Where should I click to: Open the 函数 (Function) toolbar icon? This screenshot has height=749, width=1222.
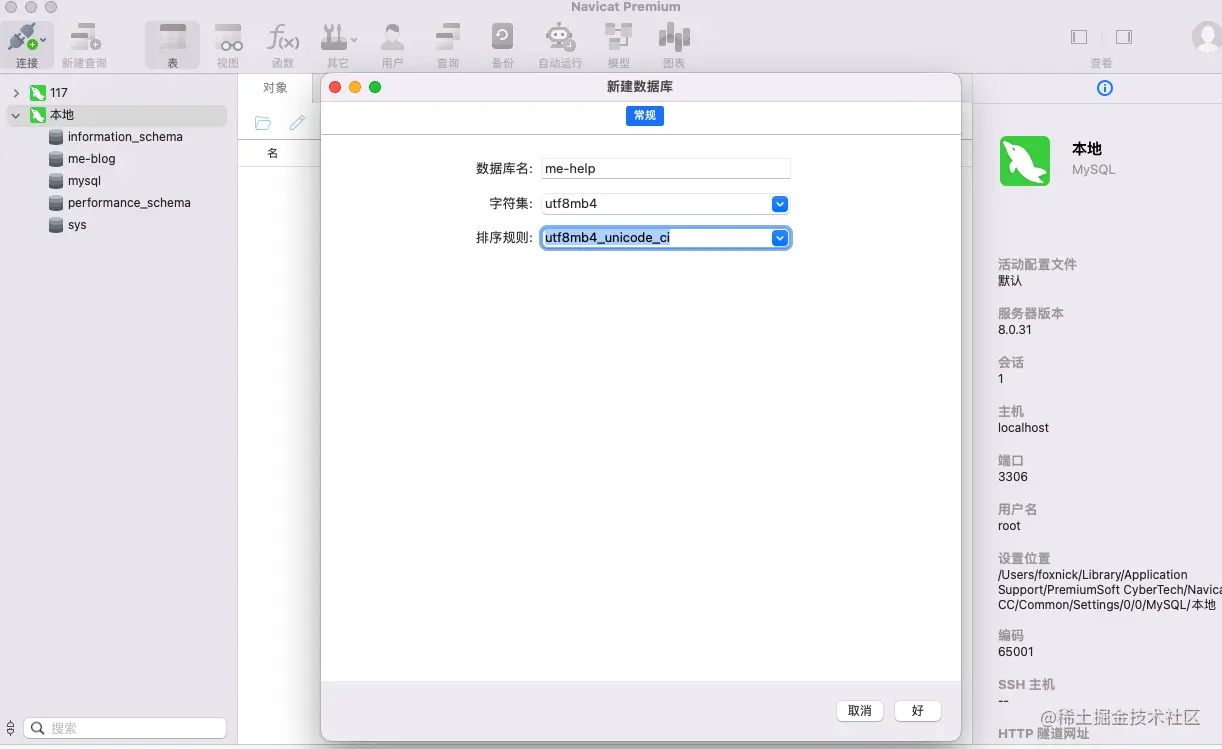(283, 38)
